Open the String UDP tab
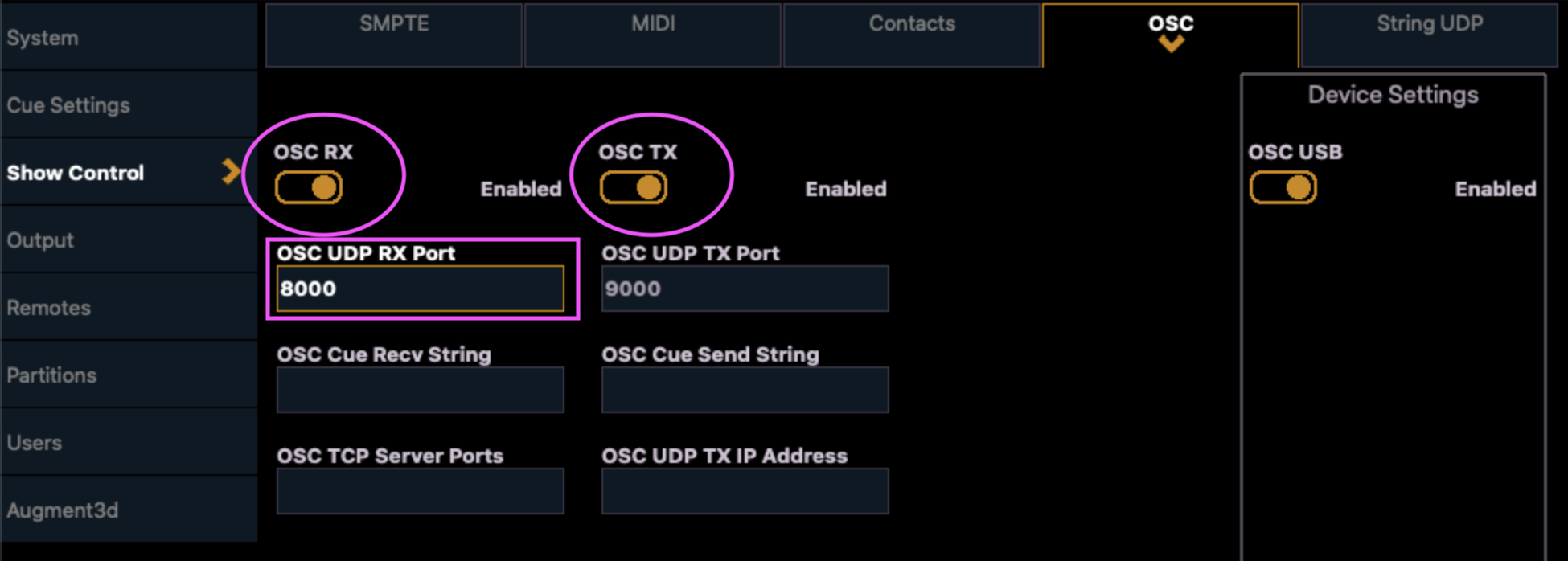 click(x=1430, y=24)
